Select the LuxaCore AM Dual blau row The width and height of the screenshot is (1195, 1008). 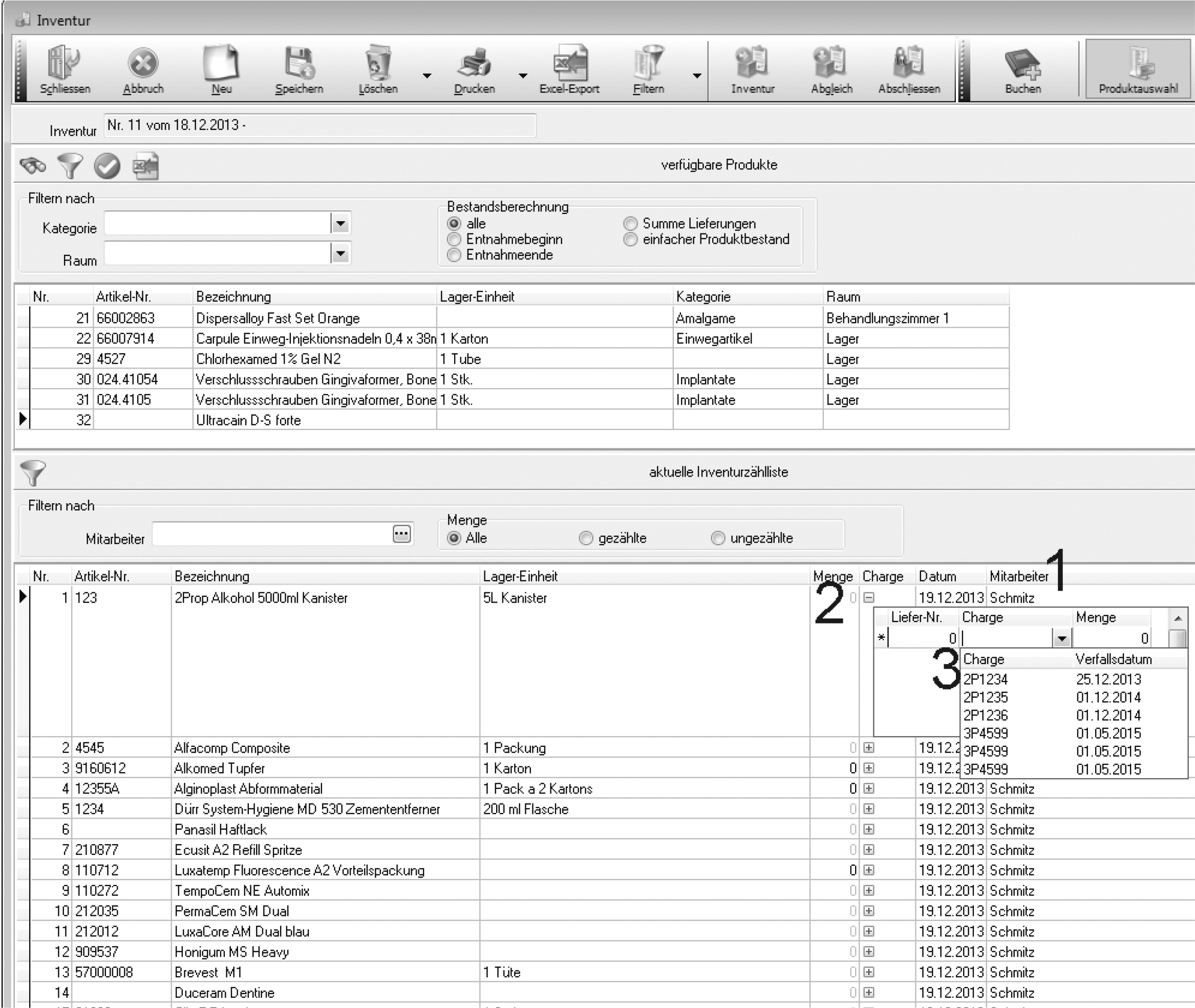tap(606, 931)
